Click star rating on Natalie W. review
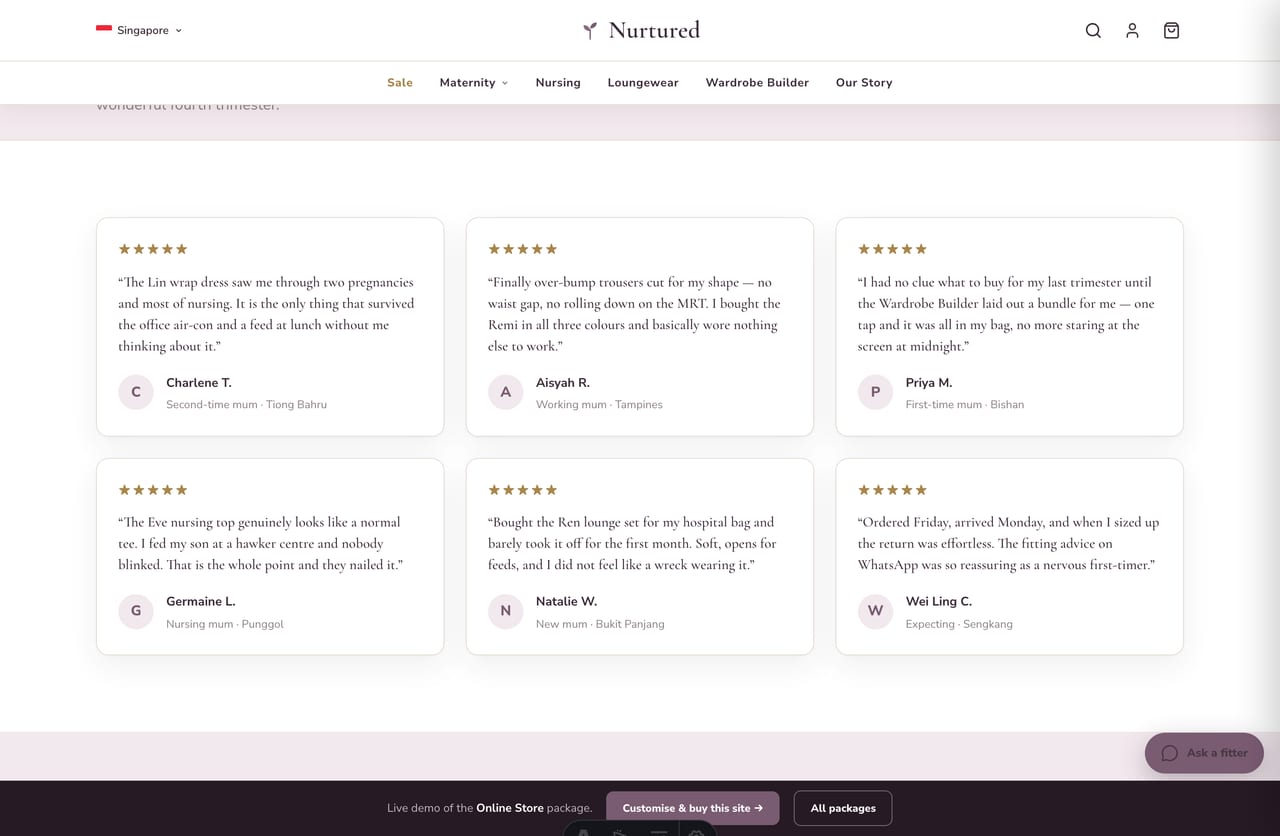The image size is (1280, 836). (x=523, y=490)
